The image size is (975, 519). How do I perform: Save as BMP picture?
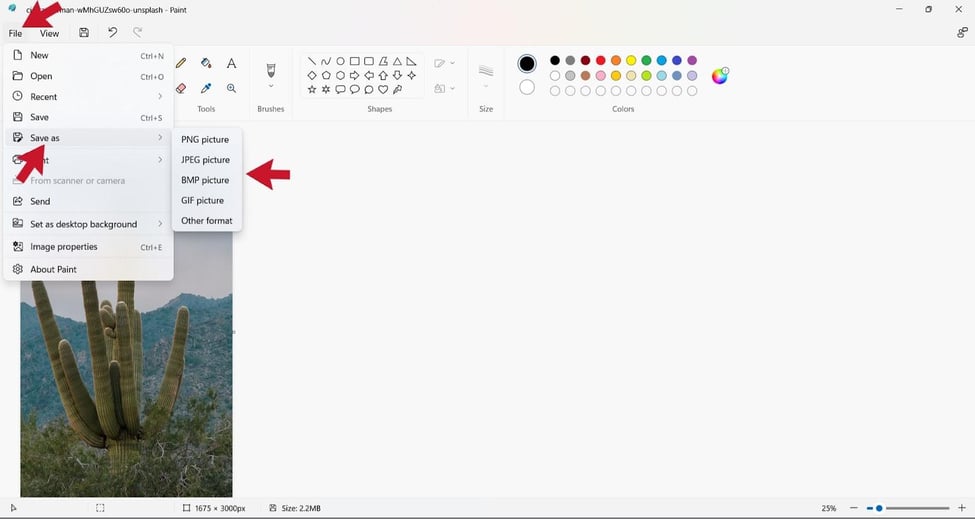[206, 180]
